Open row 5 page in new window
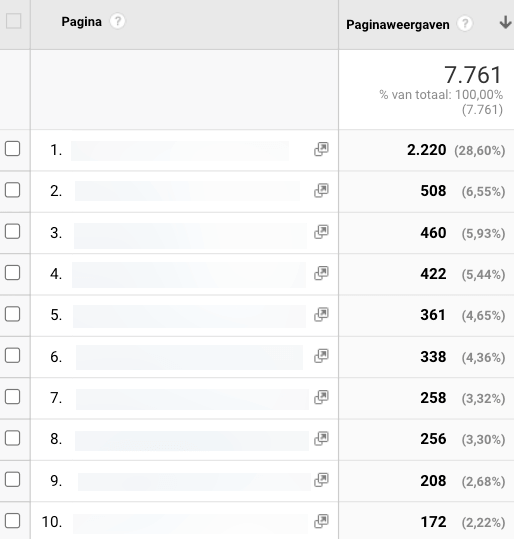Screen dimensions: 517x539 point(321,315)
